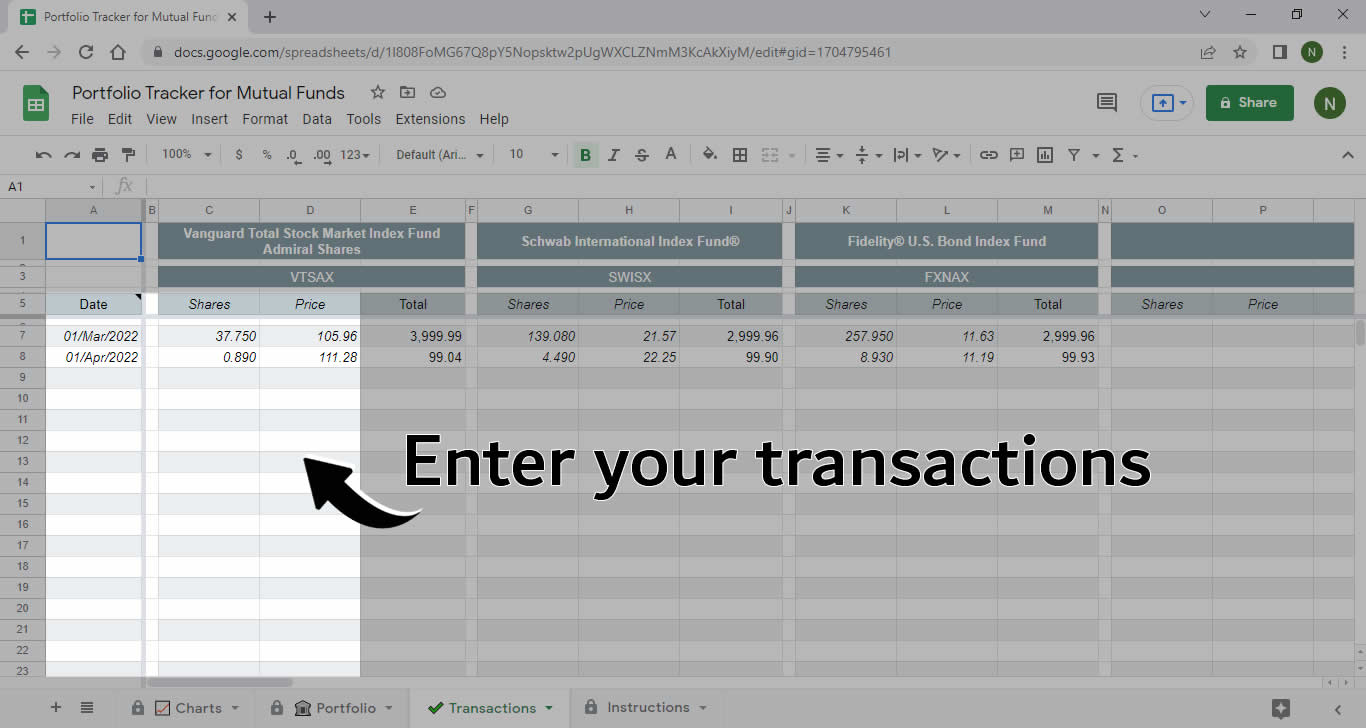Open the zoom level dropdown

tap(185, 154)
